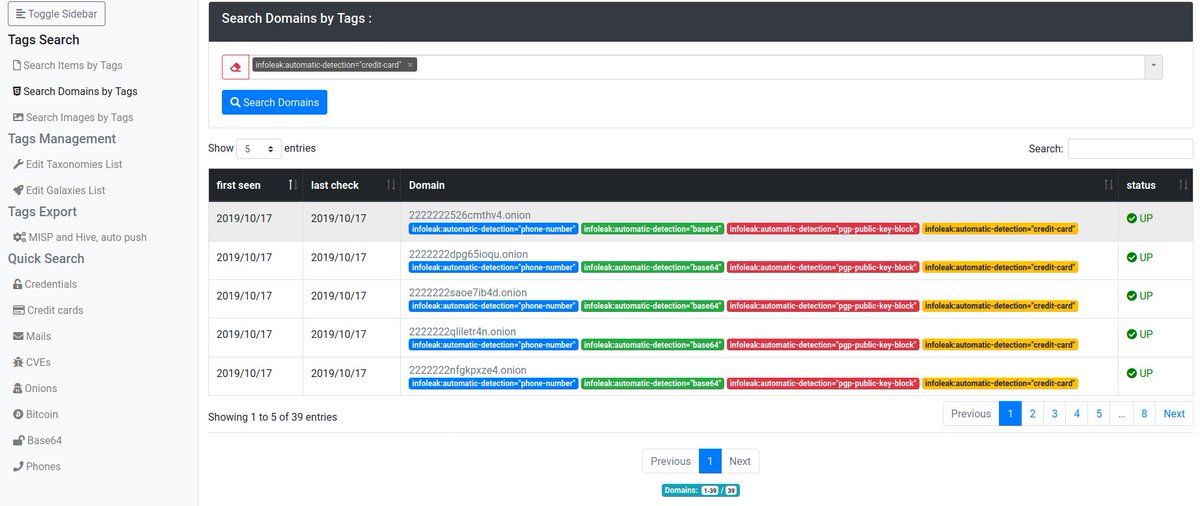Open Search Images by Tags
This screenshot has width=1200, height=506.
(79, 117)
